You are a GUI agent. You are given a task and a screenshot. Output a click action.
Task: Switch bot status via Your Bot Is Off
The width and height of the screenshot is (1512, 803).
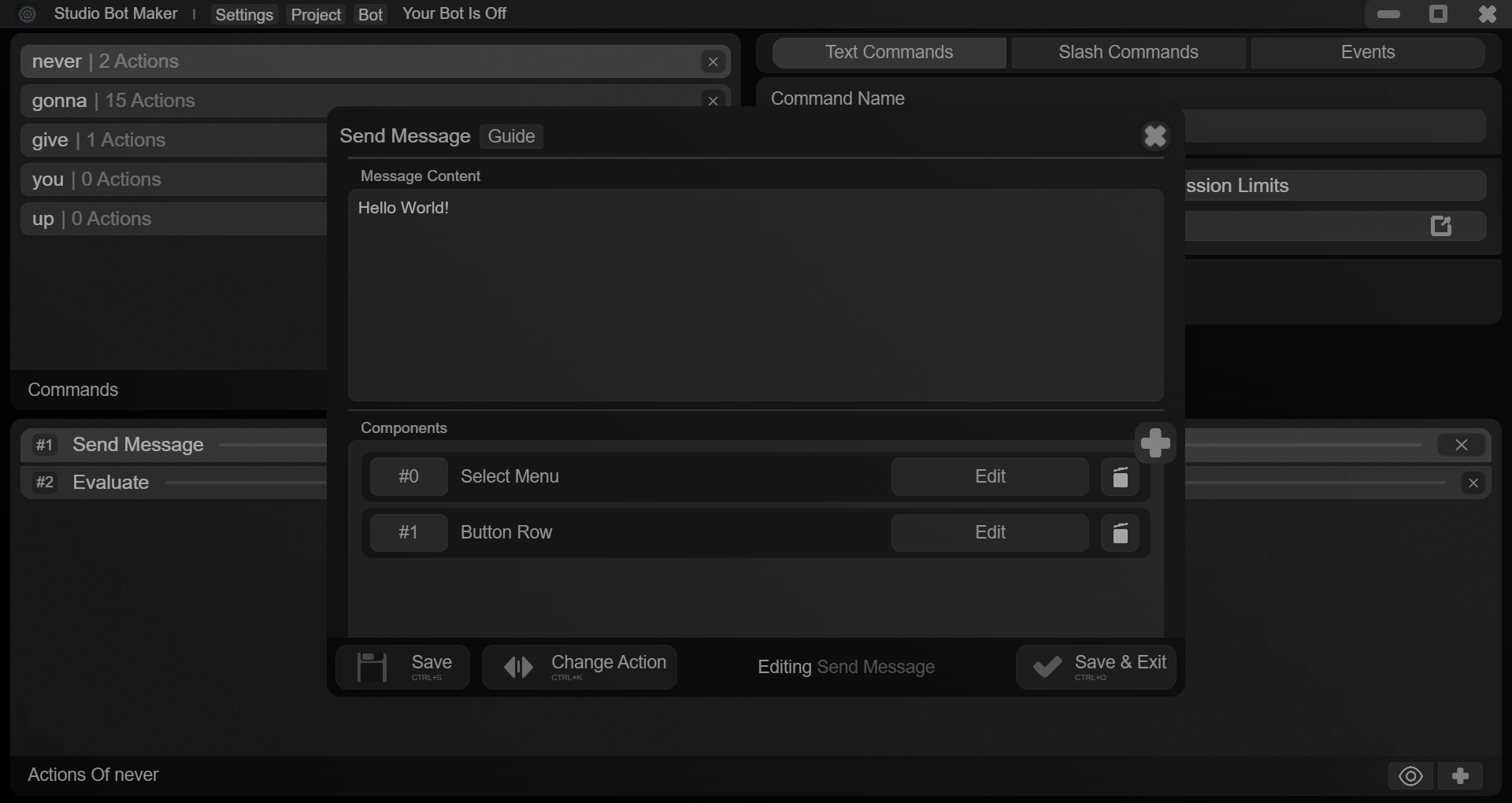tap(454, 13)
